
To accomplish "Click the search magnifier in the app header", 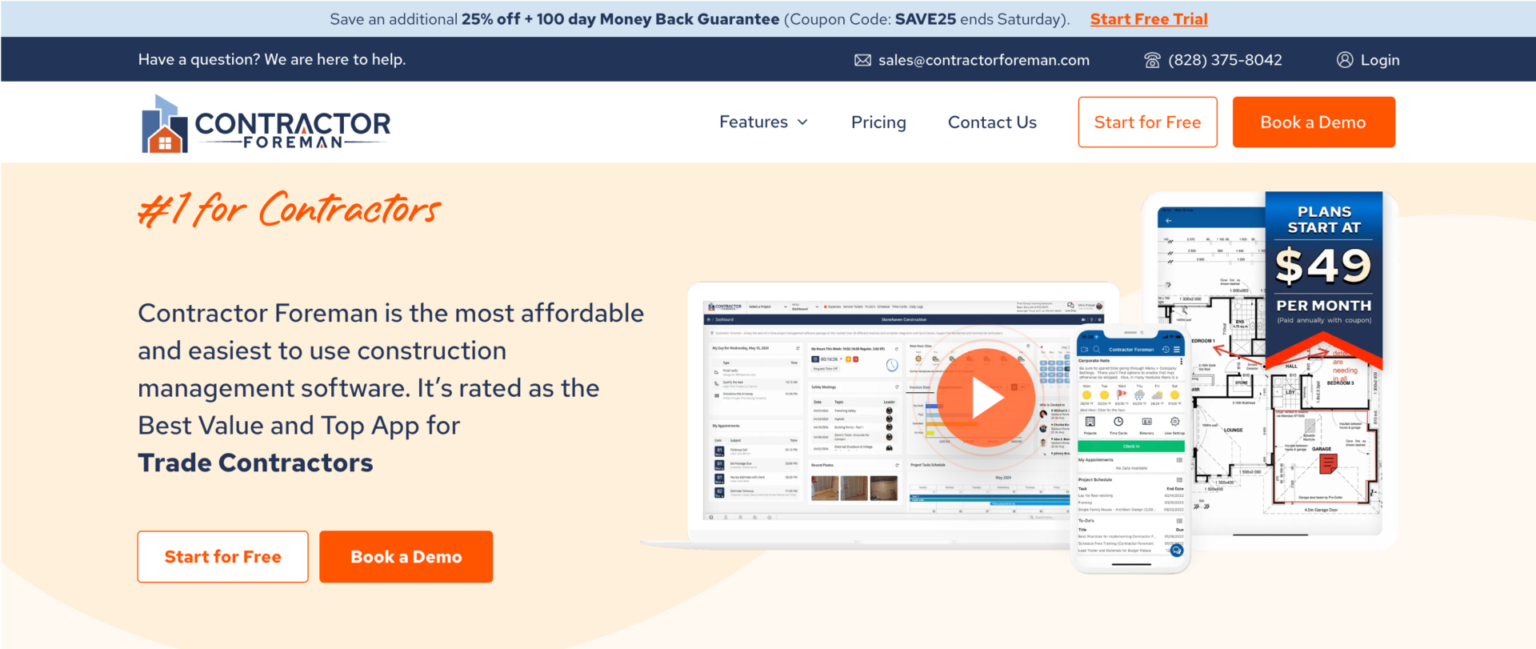I will (x=1097, y=349).
